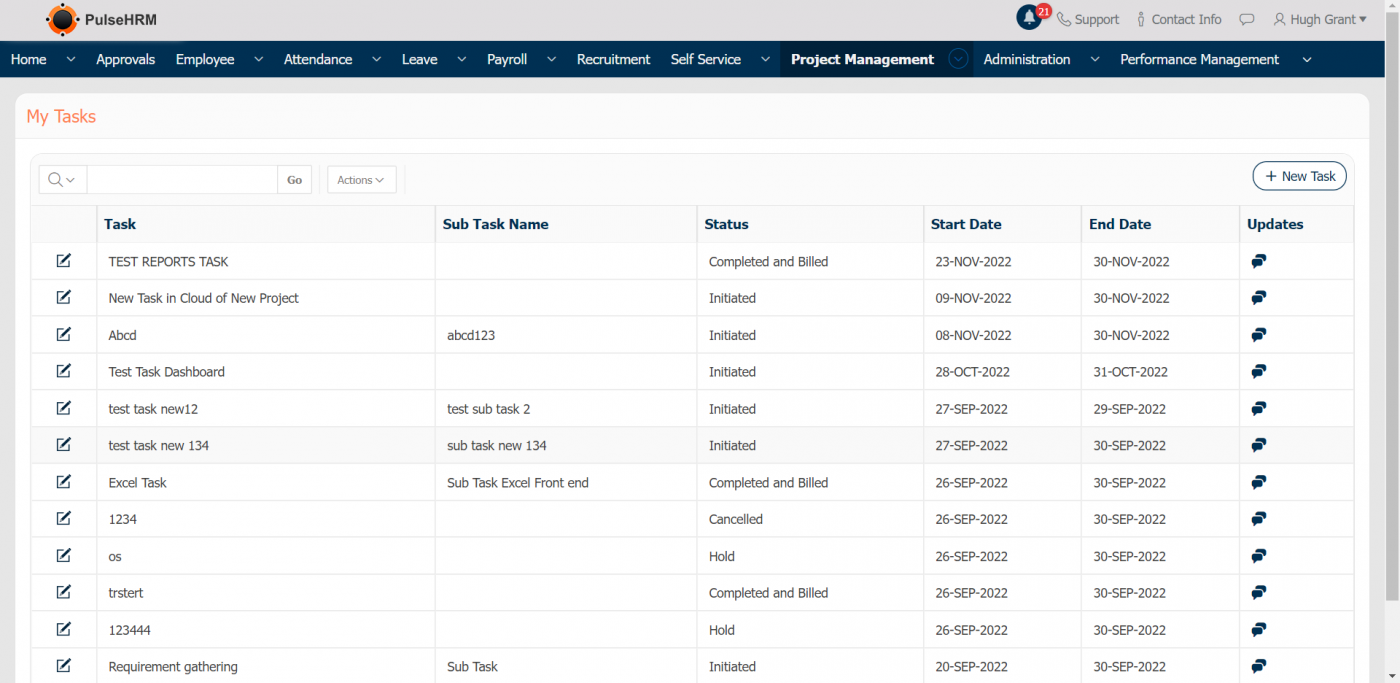Image resolution: width=1400 pixels, height=683 pixels.
Task: Expand the Project Management menu arrow
Action: [958, 59]
